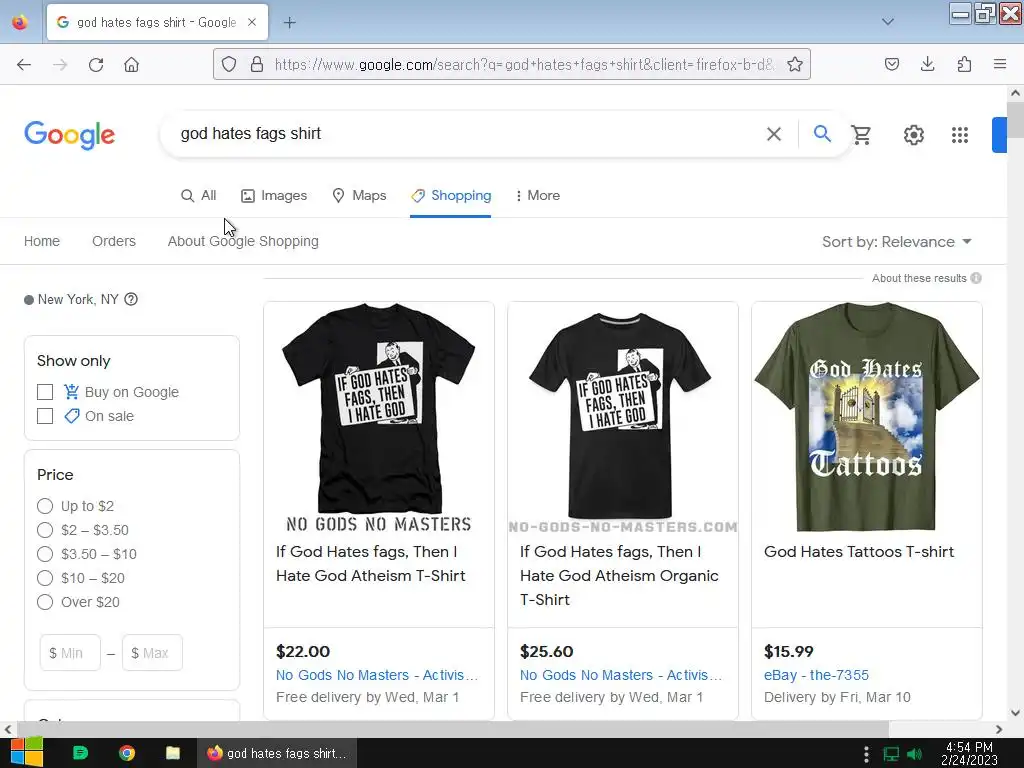
Task: Focus the Google search box
Action: point(467,134)
